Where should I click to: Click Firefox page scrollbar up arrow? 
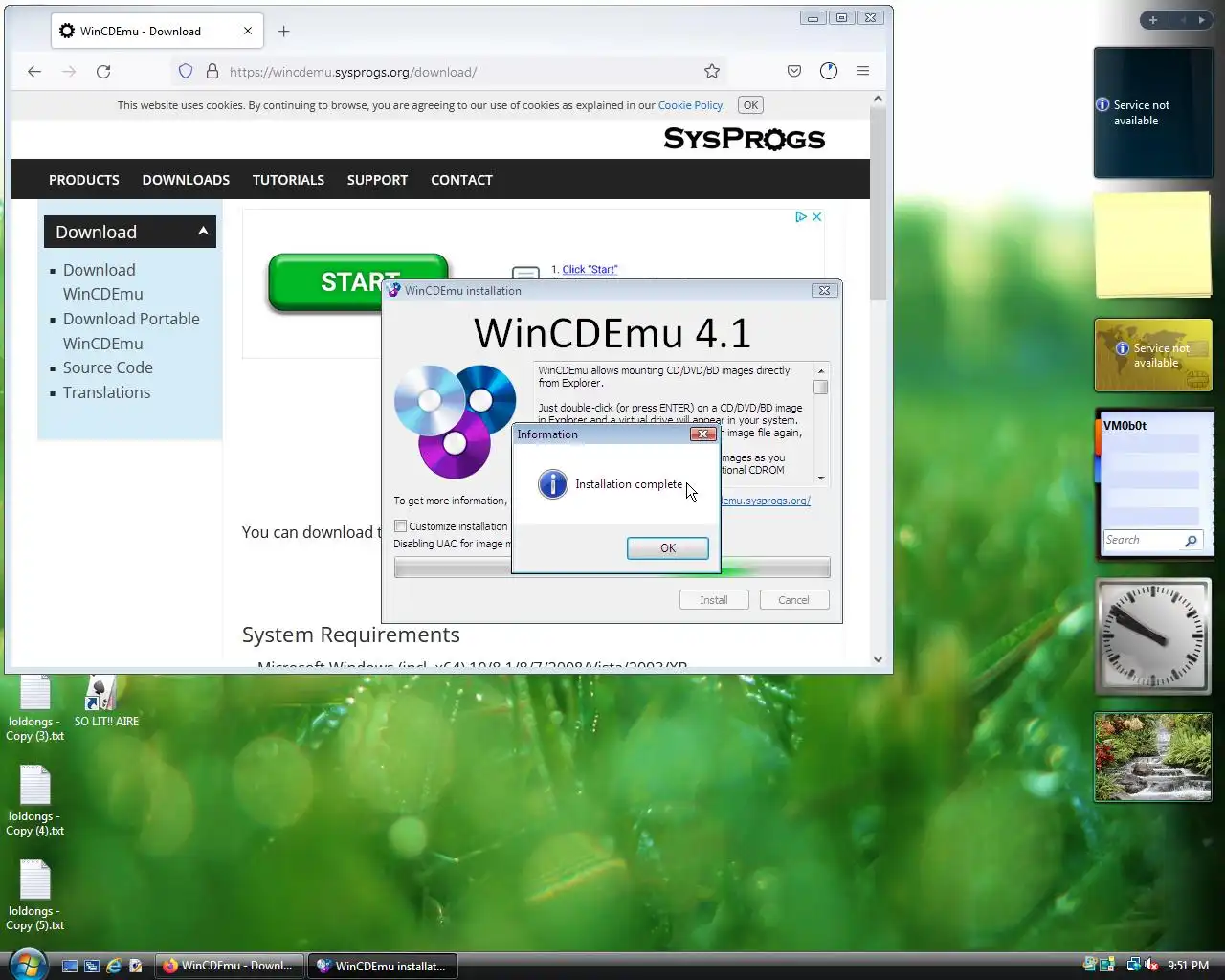tap(878, 99)
